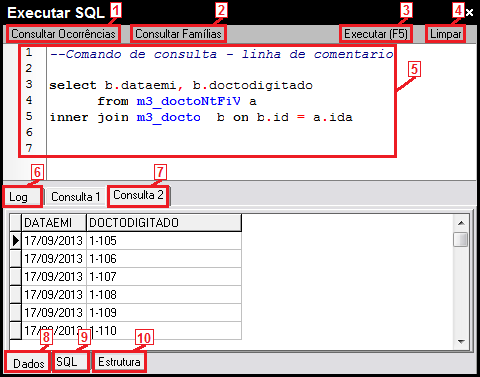Click the m3_doctoNtFiV table name in editor
Screen dimensions: 480x377
[188, 101]
